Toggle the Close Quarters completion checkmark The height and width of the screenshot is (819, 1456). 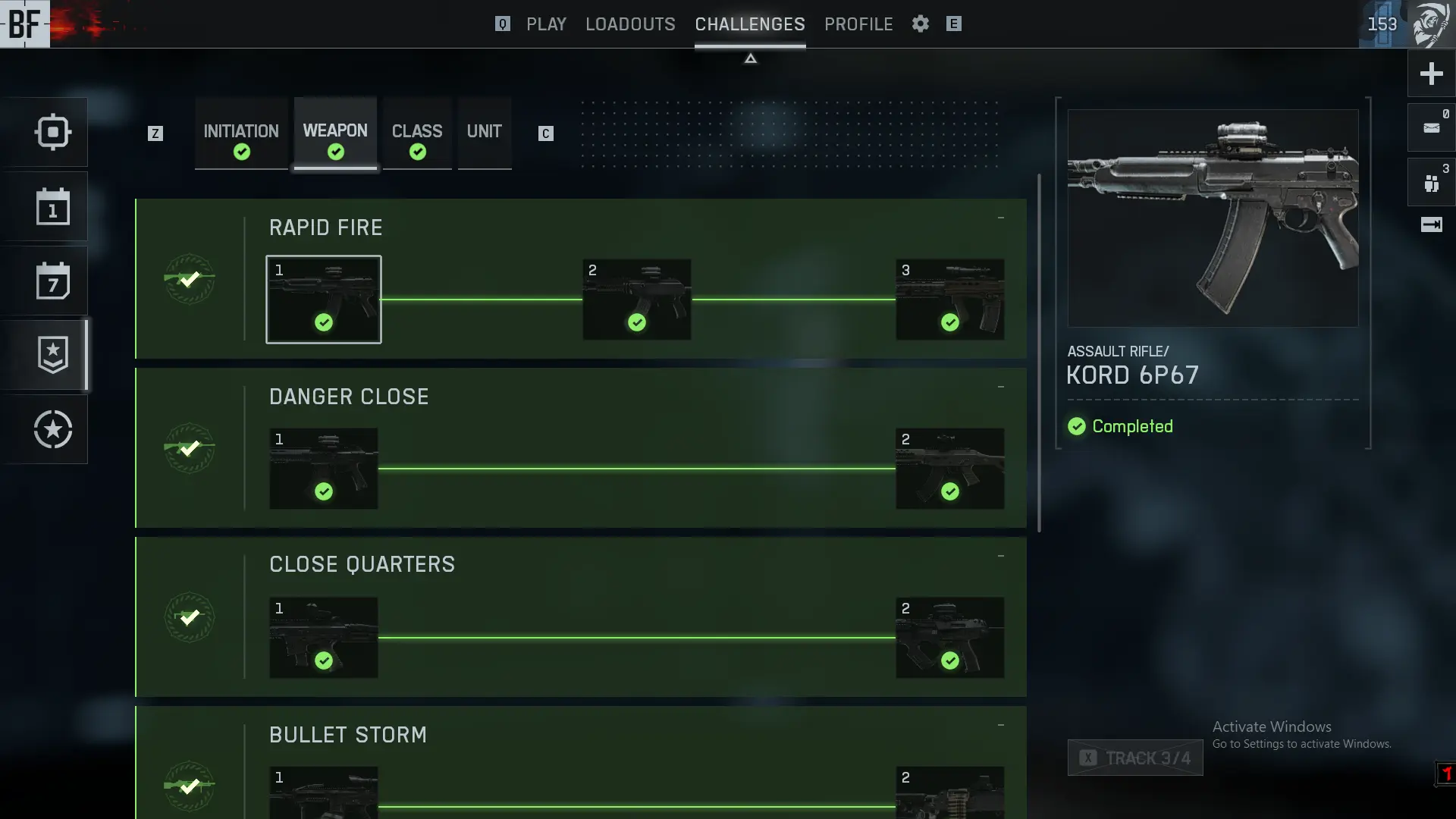(x=190, y=617)
